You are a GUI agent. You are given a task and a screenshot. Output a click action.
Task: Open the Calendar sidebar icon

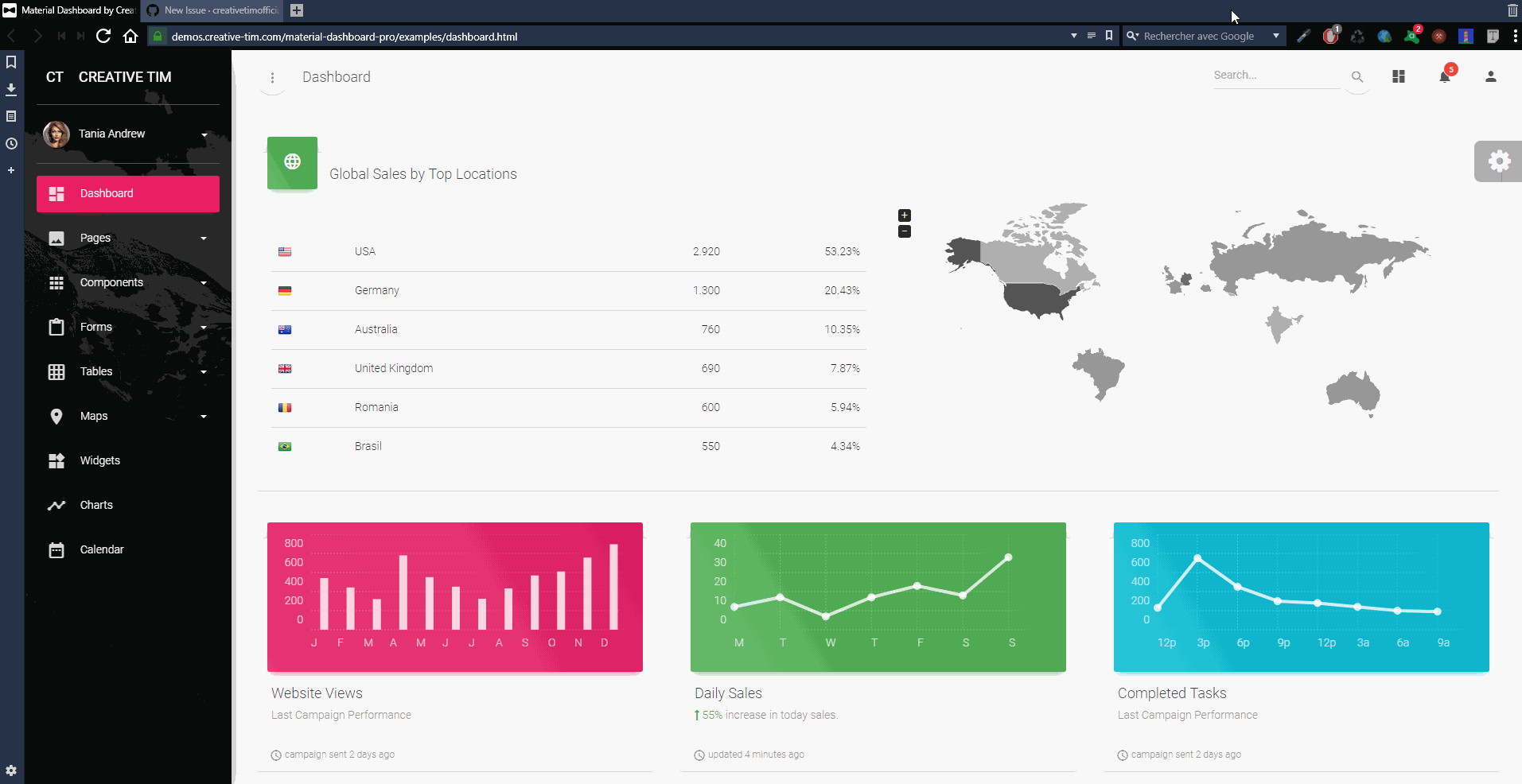point(56,549)
